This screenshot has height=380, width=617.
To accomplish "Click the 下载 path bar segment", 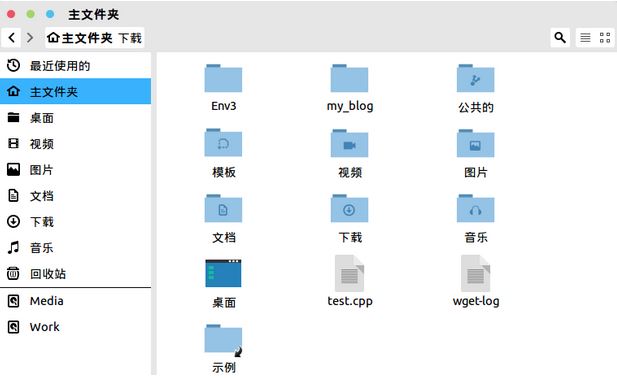I will pyautogui.click(x=130, y=38).
